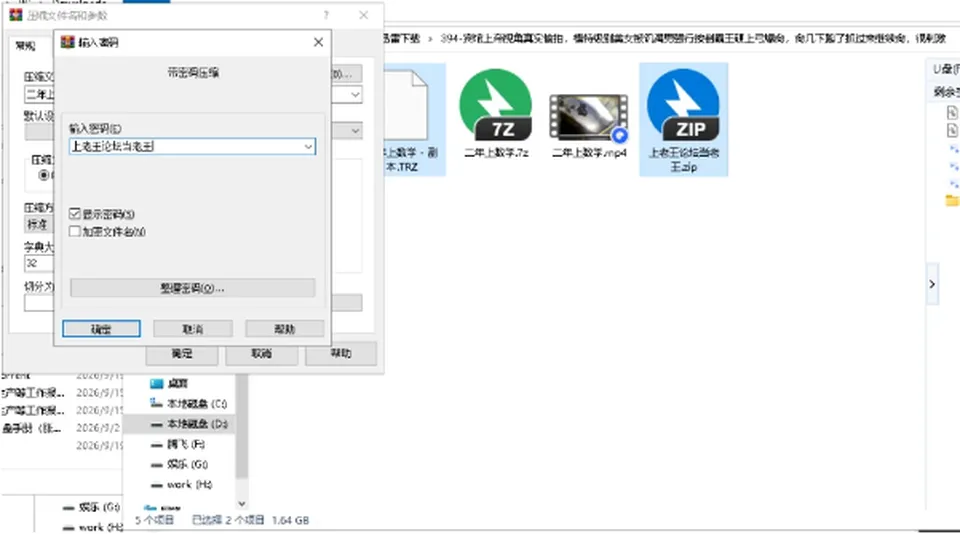960x534 pixels.
Task: Click 确定 in archive name and parameters dialog
Action: pyautogui.click(x=182, y=354)
